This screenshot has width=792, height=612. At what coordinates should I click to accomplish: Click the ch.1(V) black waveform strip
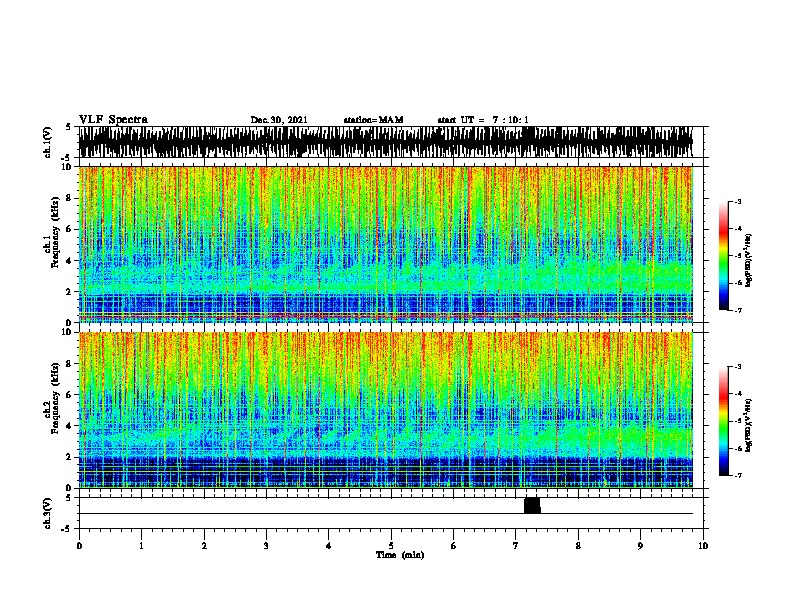tap(386, 142)
